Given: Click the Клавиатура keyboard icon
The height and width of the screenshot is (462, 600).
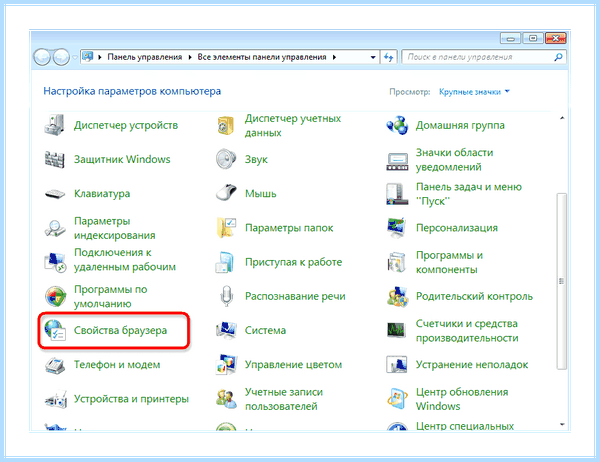Looking at the screenshot, I should (x=54, y=194).
